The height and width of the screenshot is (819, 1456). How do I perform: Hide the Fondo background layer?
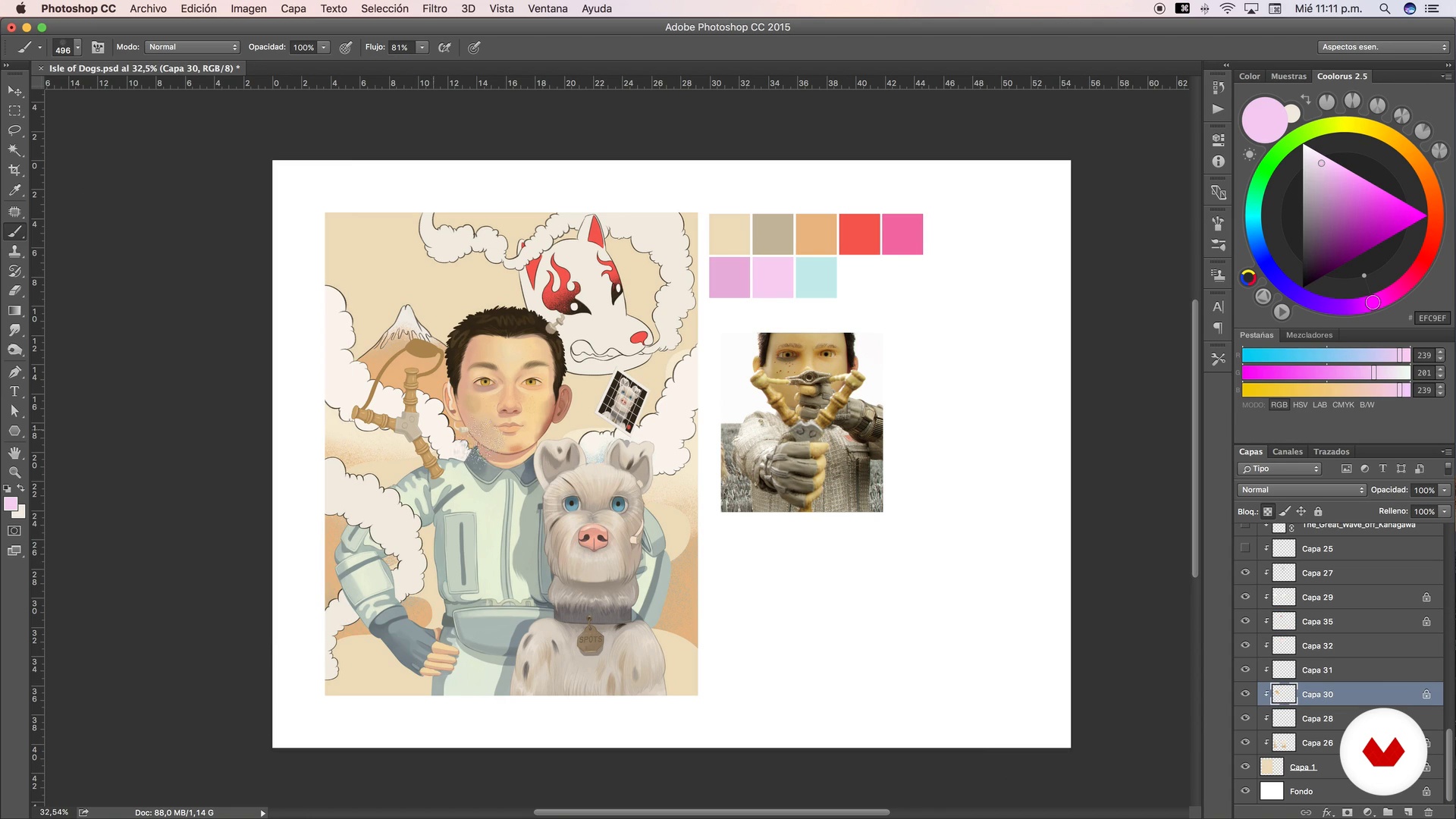pos(1245,791)
